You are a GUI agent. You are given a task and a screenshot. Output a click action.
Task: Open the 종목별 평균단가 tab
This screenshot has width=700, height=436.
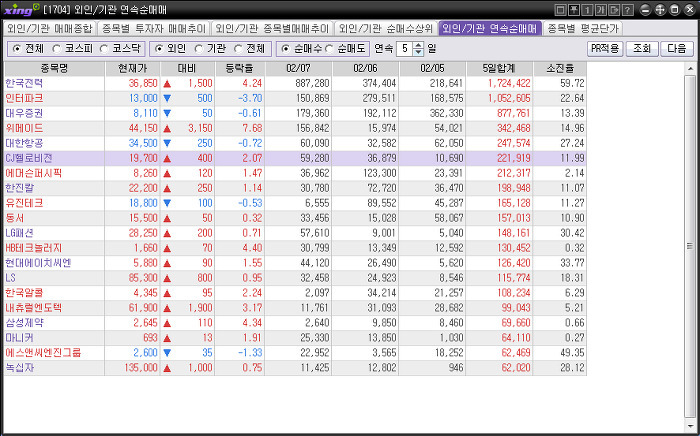tap(583, 29)
